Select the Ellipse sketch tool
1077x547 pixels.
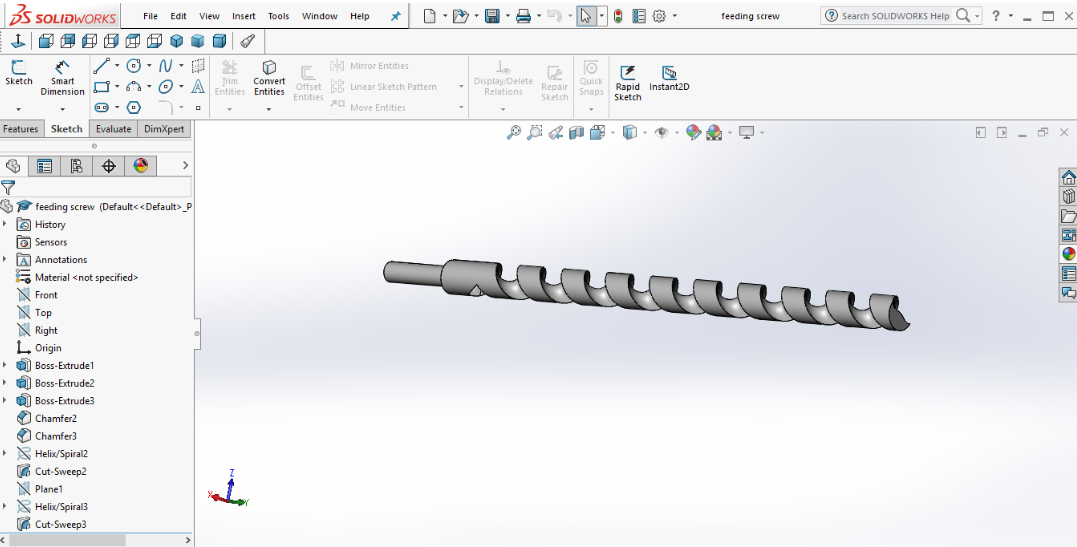click(x=166, y=87)
